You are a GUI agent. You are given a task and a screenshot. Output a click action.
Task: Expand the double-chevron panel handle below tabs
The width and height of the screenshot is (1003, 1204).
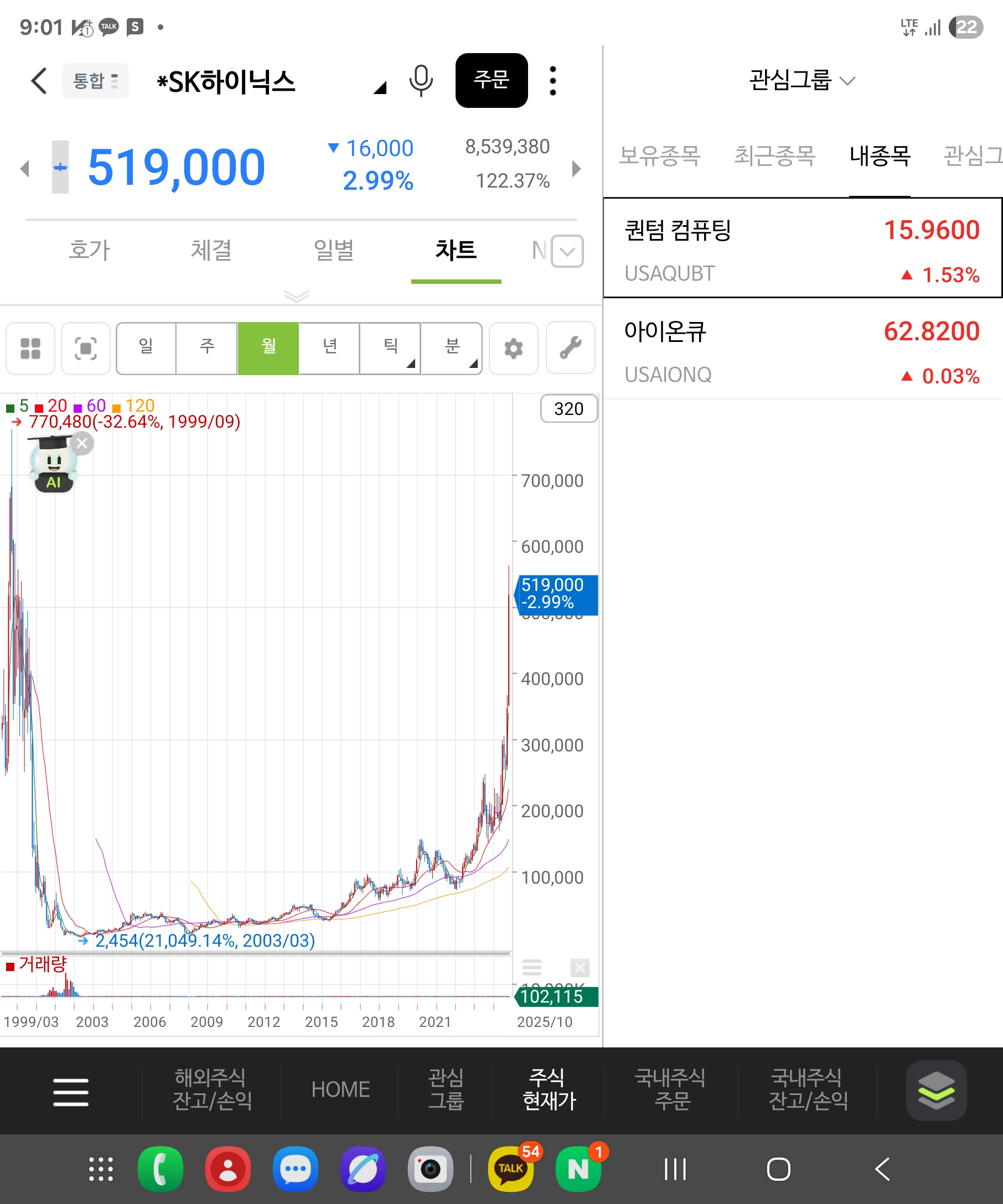click(x=297, y=295)
